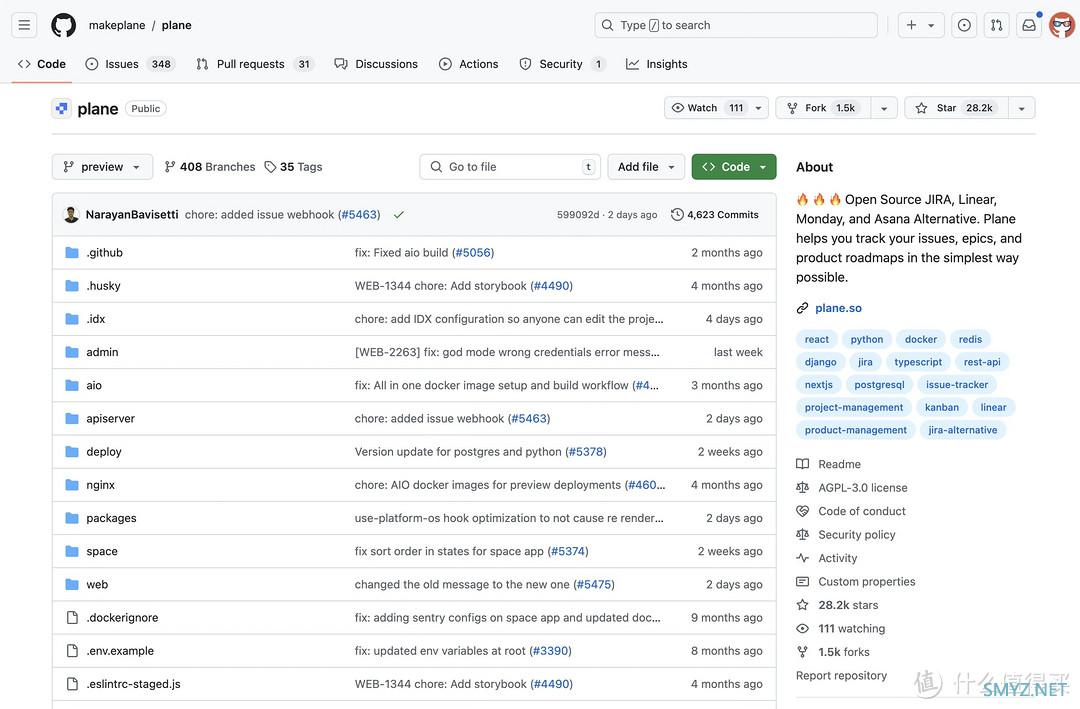1080x709 pixels.
Task: Open the user profile avatar menu
Action: (1062, 25)
